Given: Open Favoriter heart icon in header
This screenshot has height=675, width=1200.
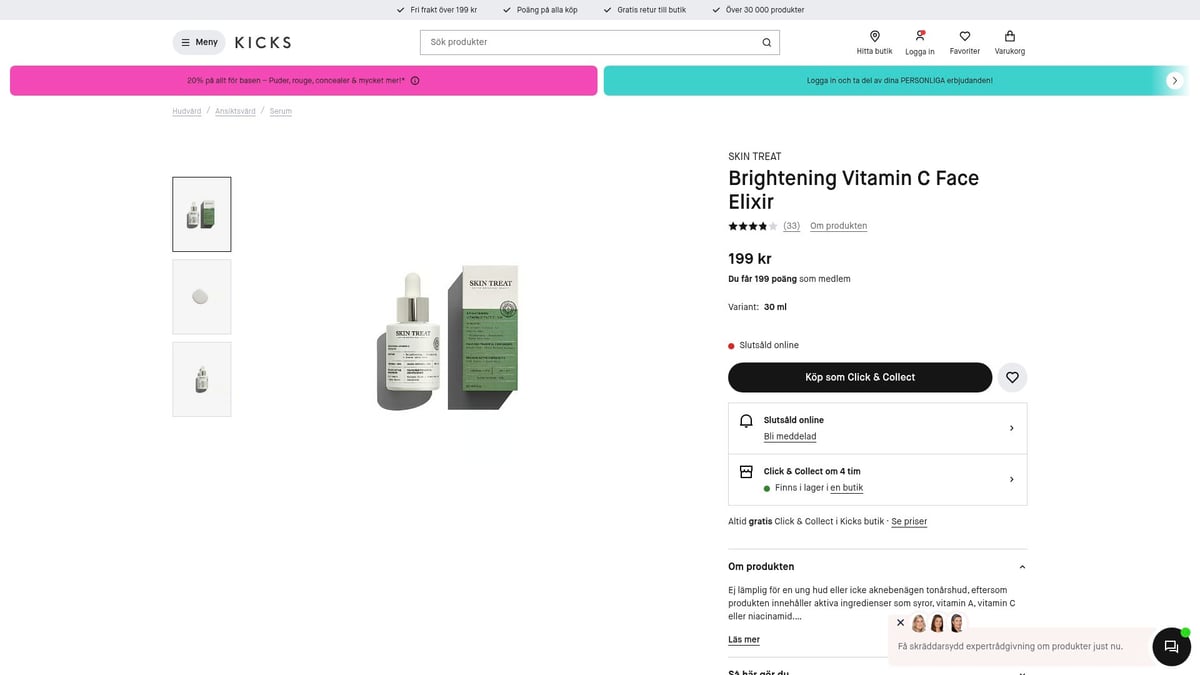Looking at the screenshot, I should pos(965,37).
